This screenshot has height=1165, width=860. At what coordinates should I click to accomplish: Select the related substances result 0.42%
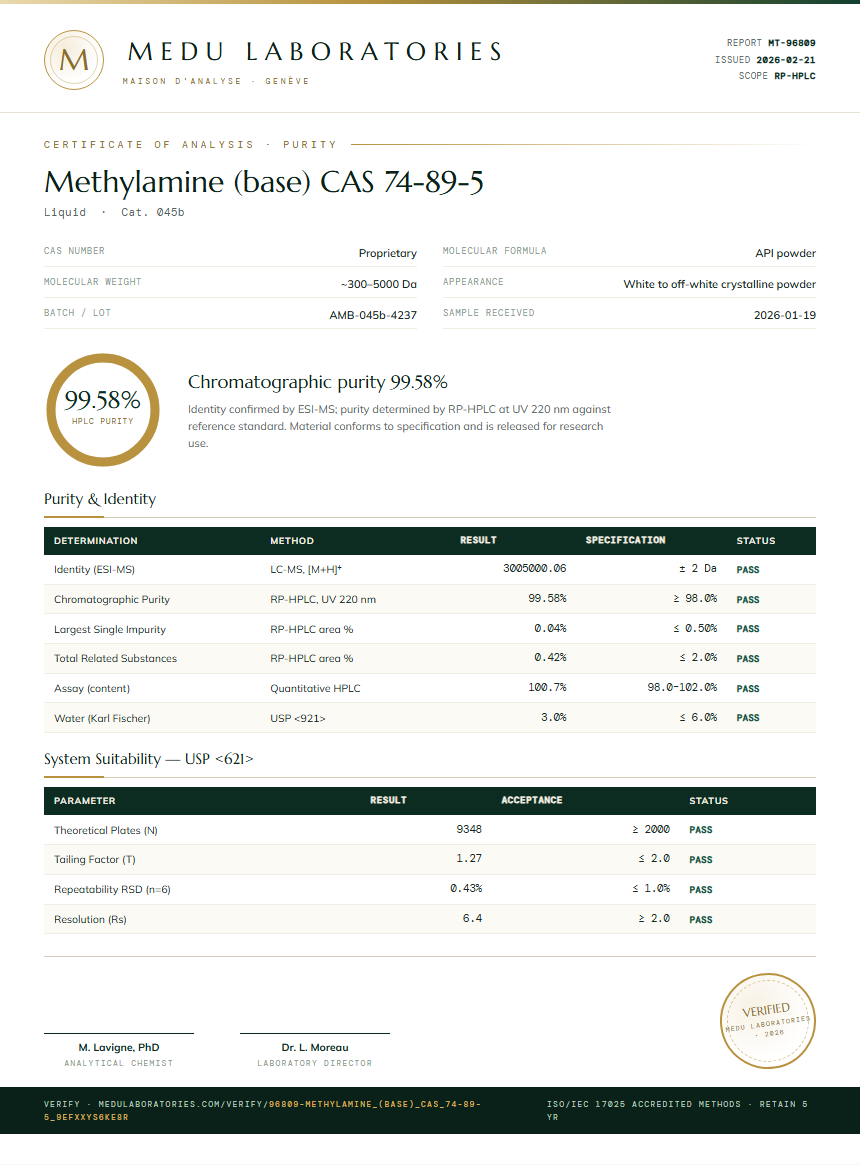550,658
